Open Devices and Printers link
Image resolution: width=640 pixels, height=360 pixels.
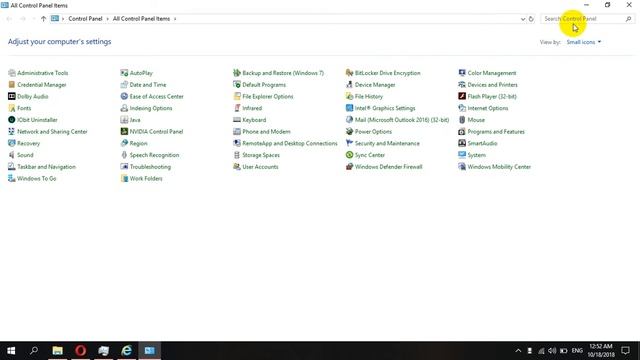(x=492, y=85)
